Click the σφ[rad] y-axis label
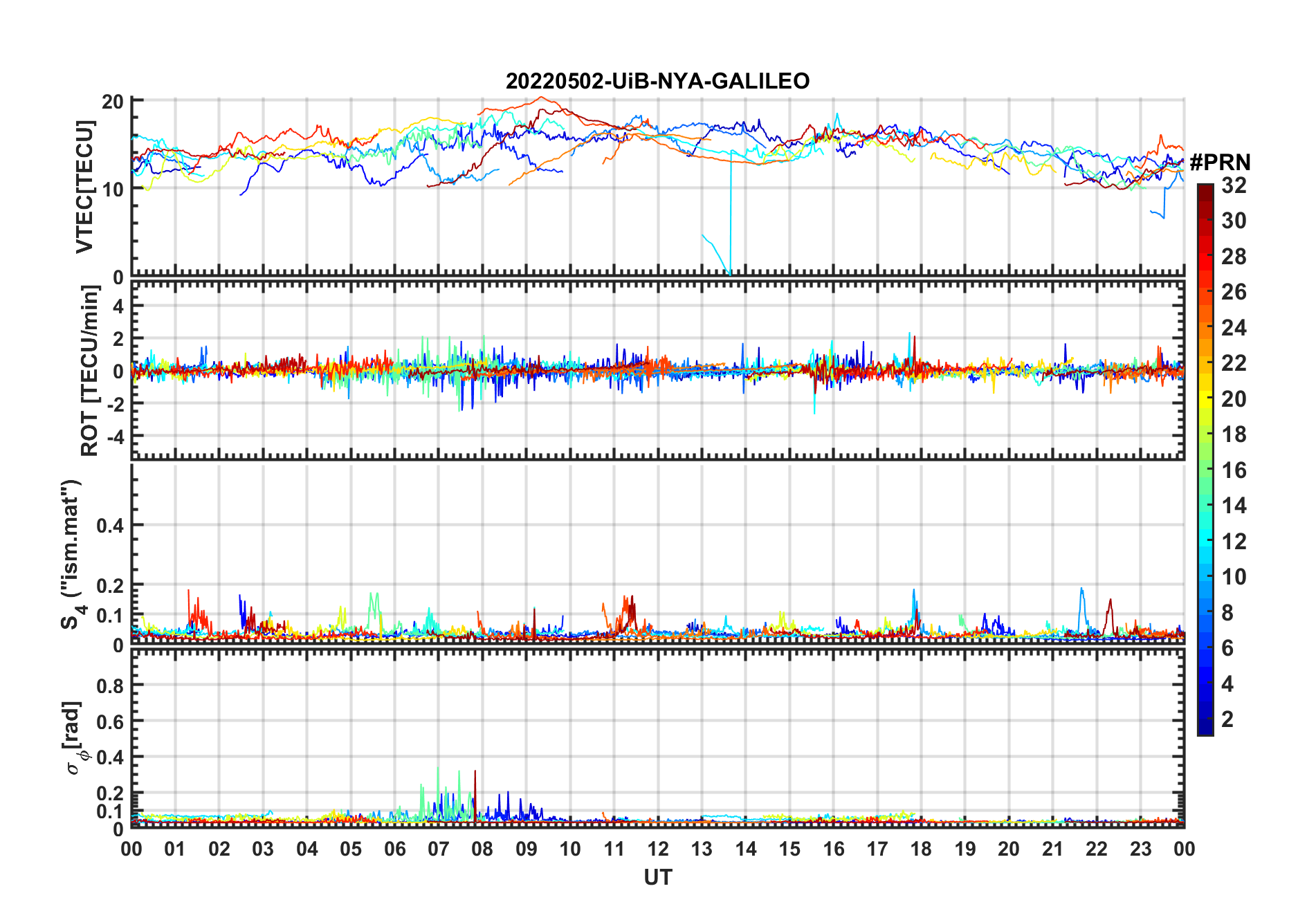1316x920 pixels. coord(75,738)
